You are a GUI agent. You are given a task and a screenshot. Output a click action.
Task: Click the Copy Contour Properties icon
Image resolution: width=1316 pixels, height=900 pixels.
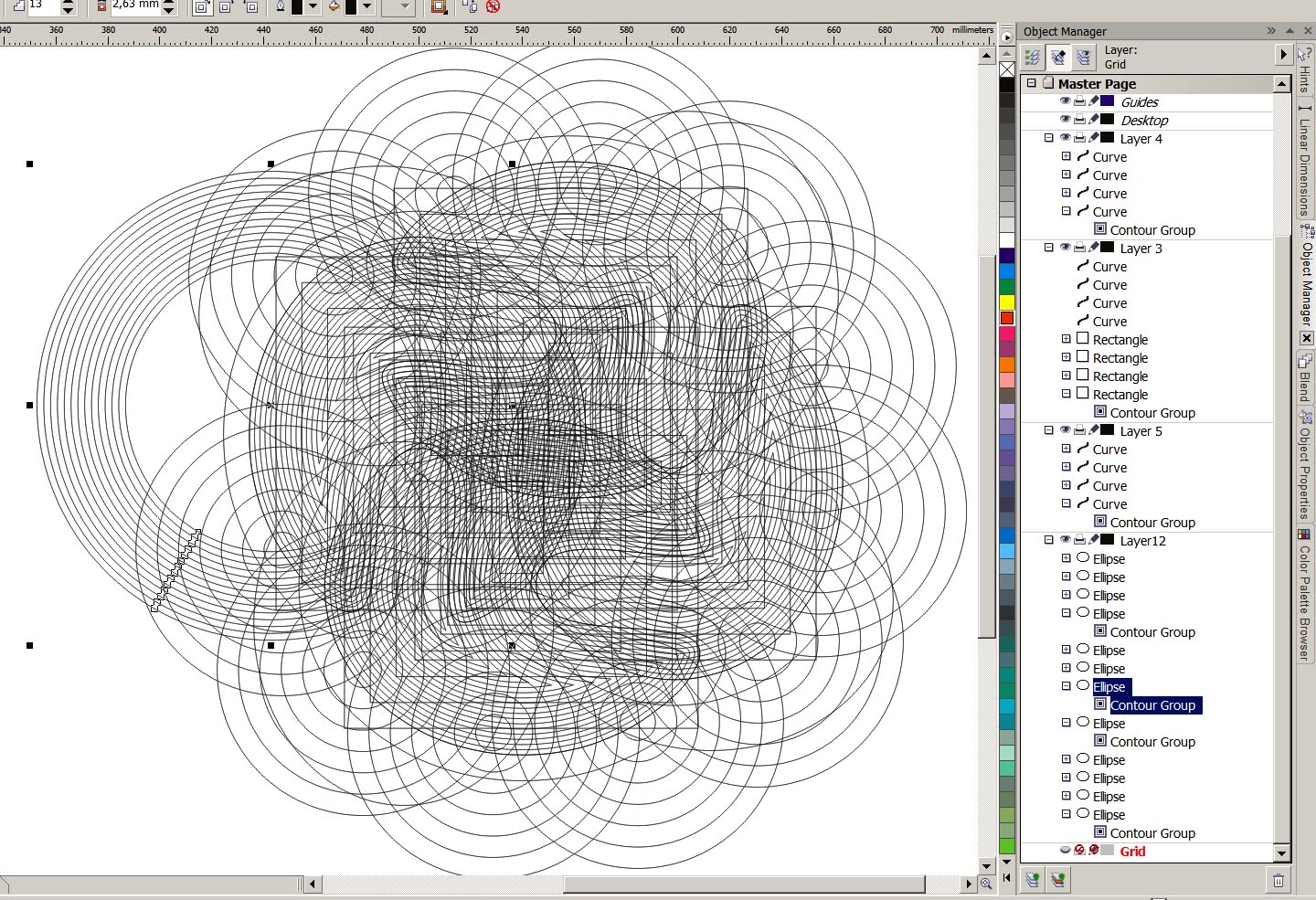click(470, 7)
